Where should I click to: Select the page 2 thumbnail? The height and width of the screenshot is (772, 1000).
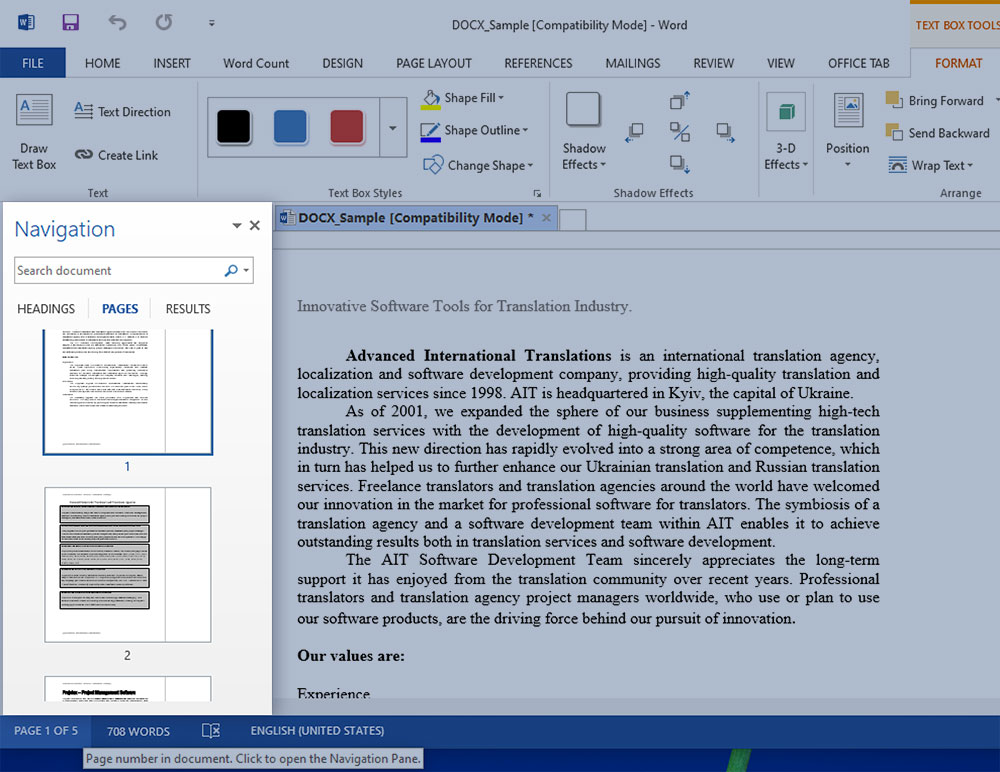click(128, 565)
